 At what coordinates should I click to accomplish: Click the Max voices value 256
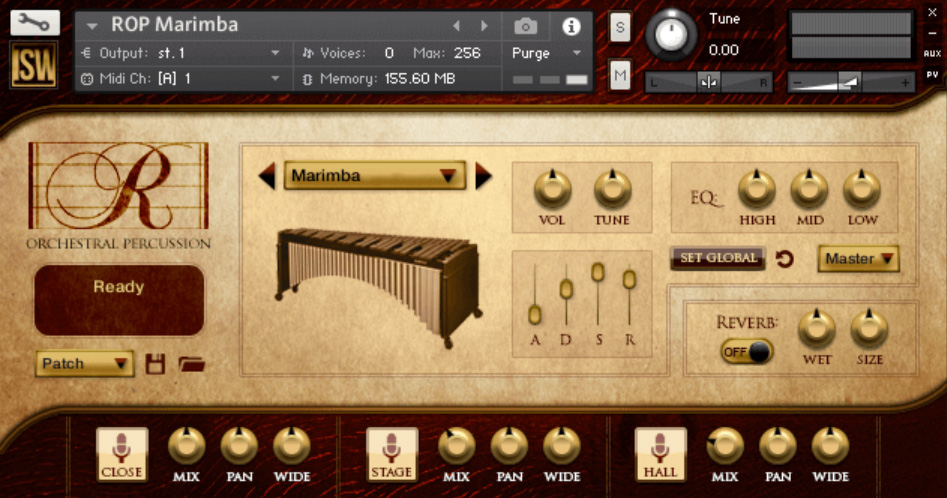tap(467, 53)
